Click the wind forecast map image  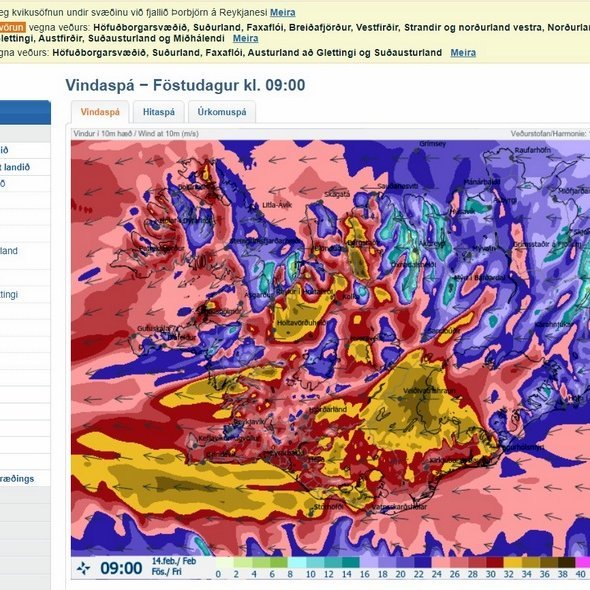coord(330,348)
